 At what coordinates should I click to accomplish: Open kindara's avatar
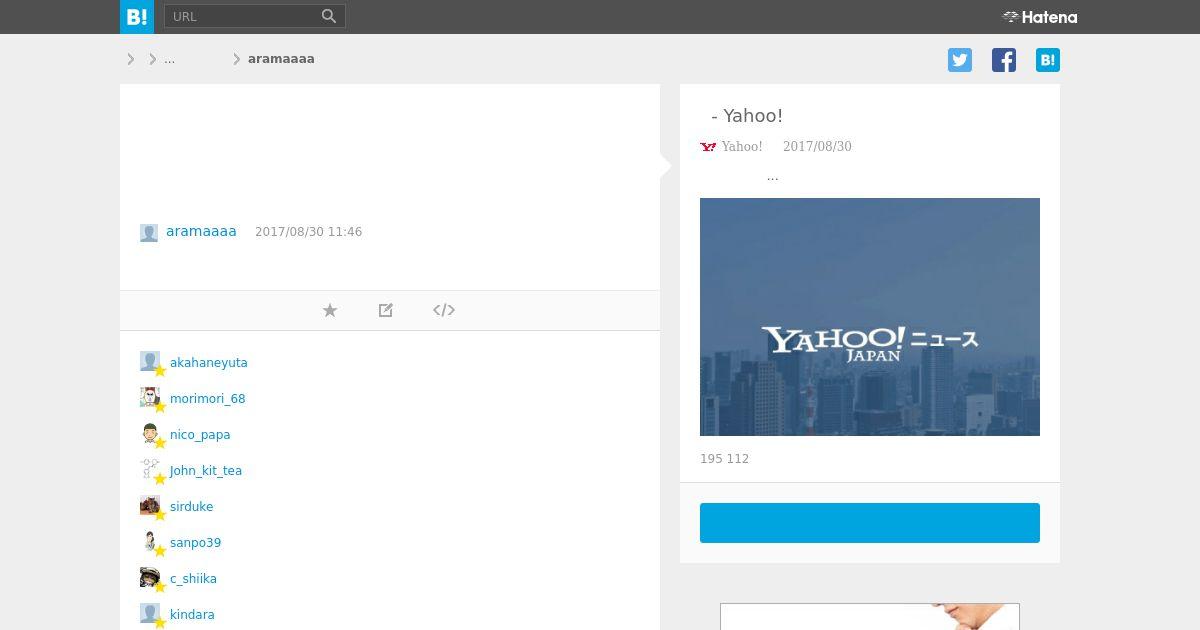[150, 614]
